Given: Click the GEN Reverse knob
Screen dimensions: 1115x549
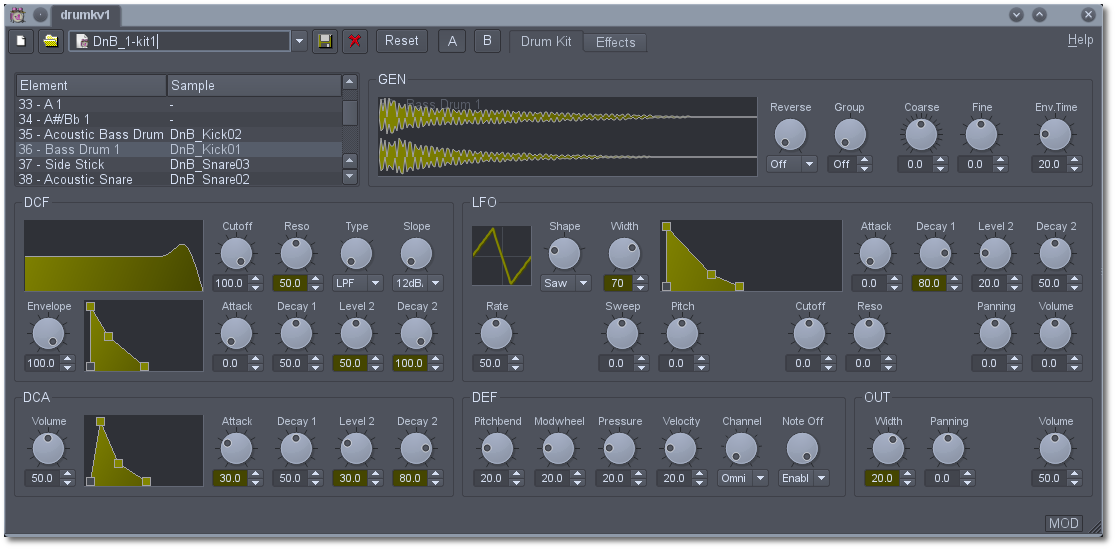Looking at the screenshot, I should 790,134.
